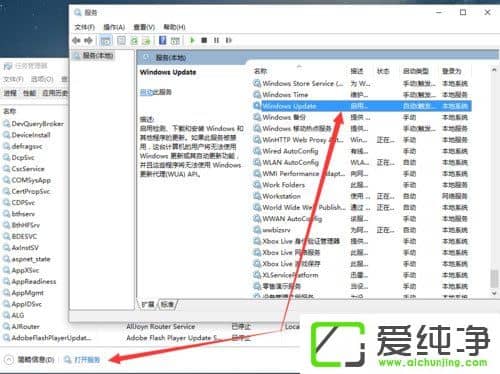Screen dimensions: 500x374
Task: Refresh the services list via toolbar icon
Action: 134,41
